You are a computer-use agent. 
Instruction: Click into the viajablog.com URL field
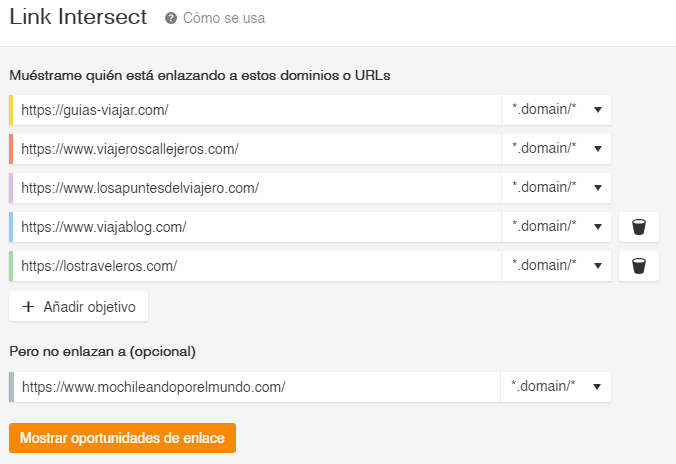click(x=257, y=227)
